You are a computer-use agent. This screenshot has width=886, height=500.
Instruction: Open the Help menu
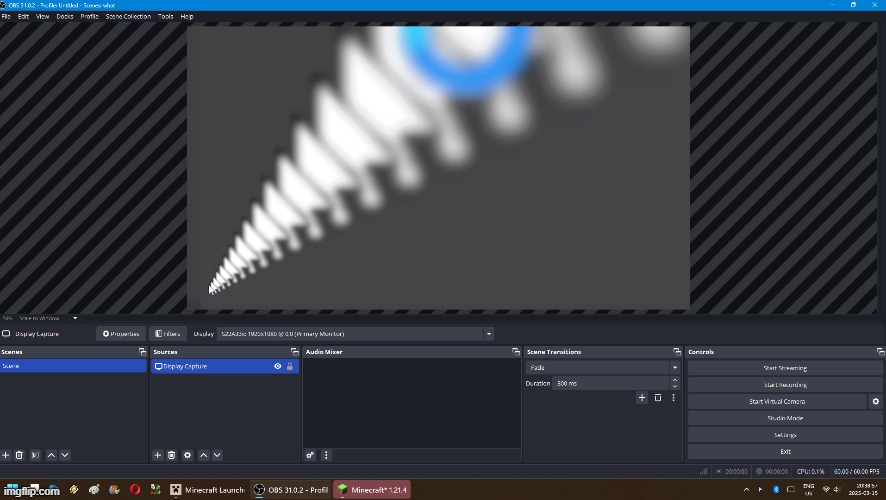coord(187,16)
